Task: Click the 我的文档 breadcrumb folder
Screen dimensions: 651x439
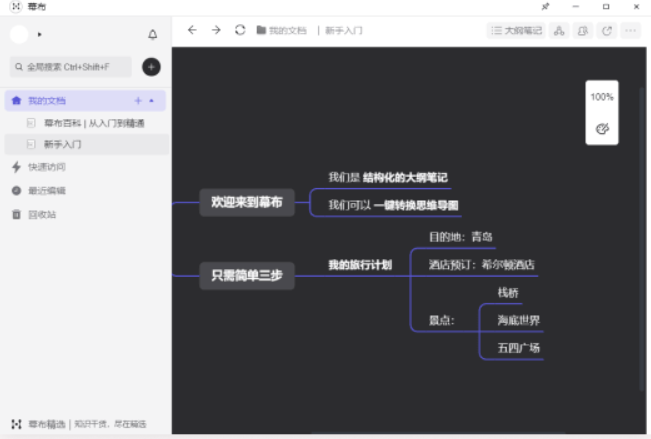Action: coord(281,31)
